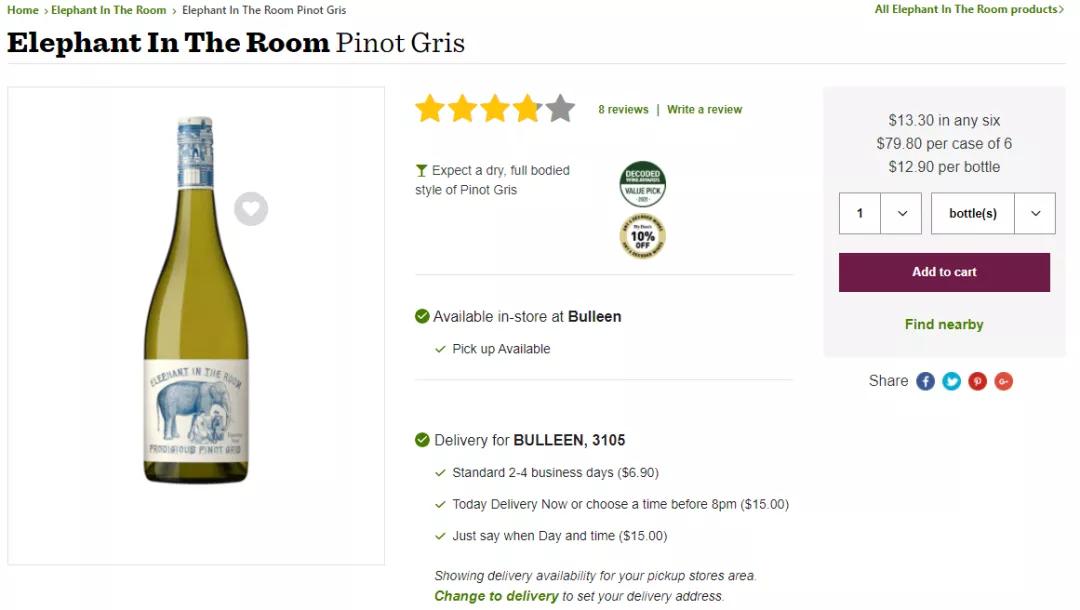
Task: Share product on Pinterest
Action: click(977, 381)
